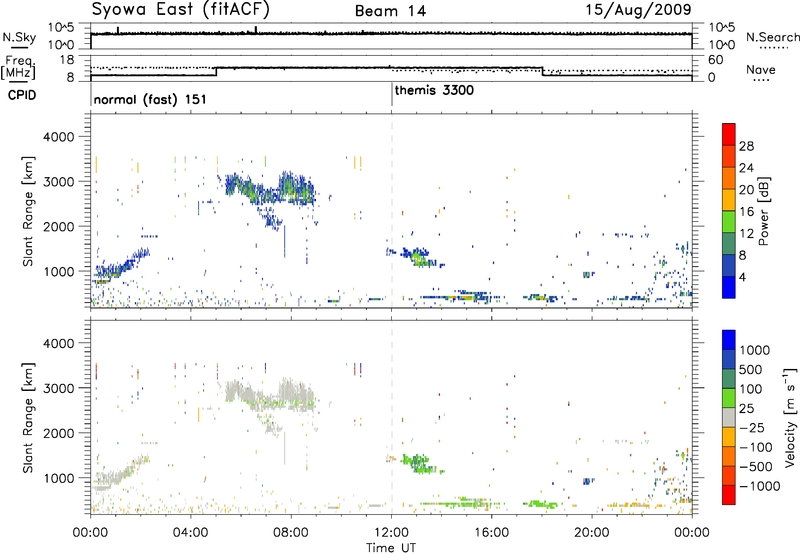Click the '20' Power colorbar tick
Image resolution: width=800 pixels, height=554 pixels.
[746, 190]
